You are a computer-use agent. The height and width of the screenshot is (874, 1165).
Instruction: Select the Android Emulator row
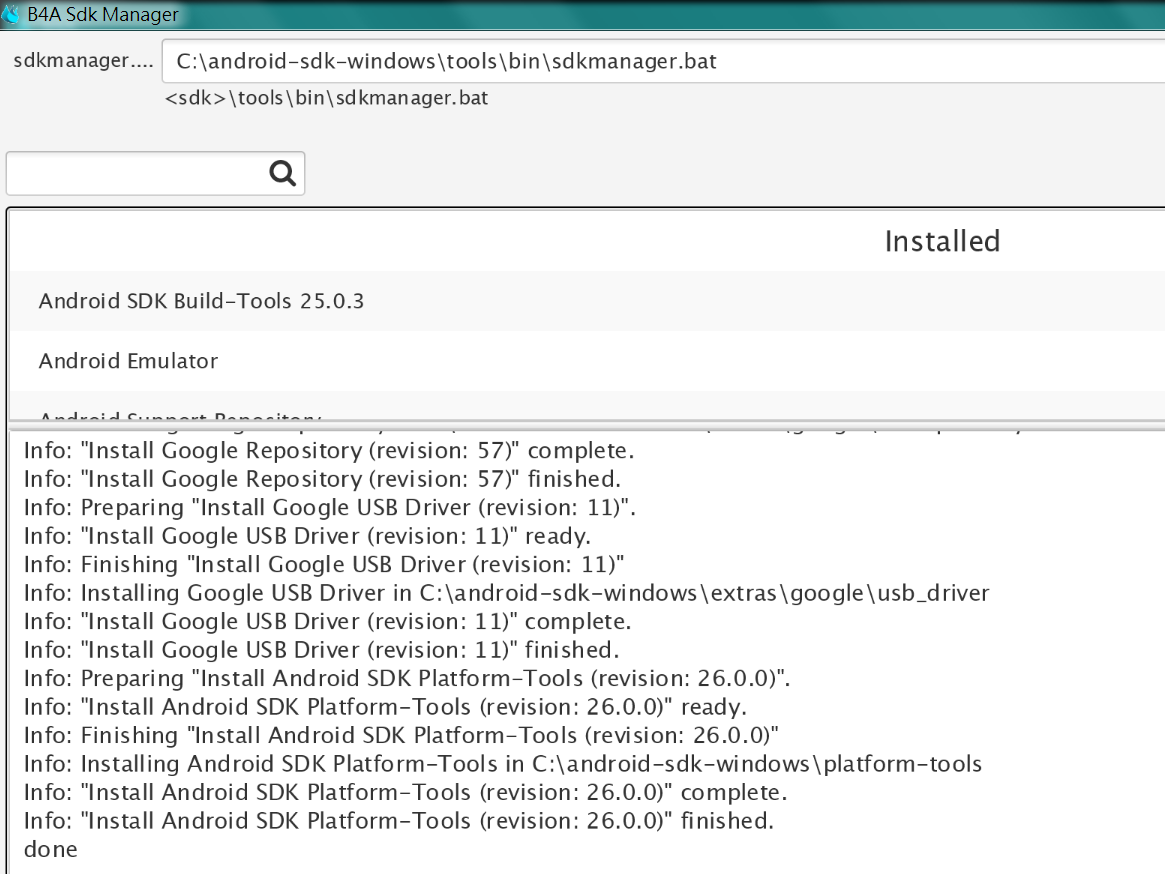[128, 360]
